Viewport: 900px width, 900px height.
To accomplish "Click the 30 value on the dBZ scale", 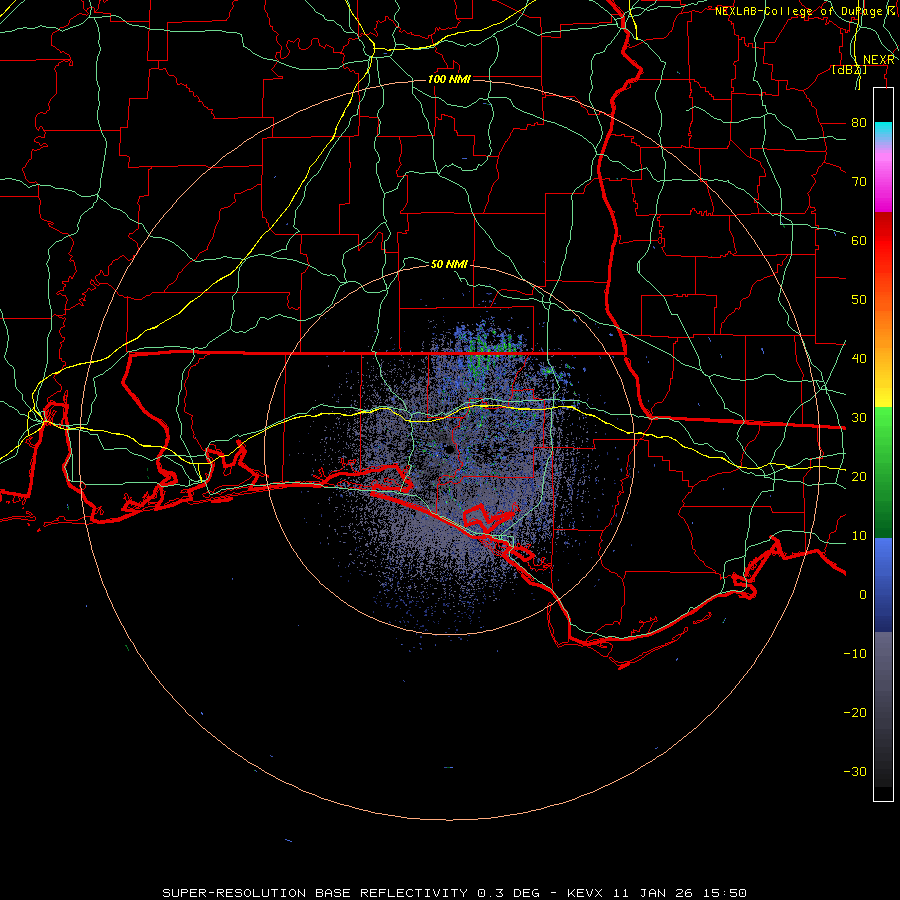I will coord(859,418).
